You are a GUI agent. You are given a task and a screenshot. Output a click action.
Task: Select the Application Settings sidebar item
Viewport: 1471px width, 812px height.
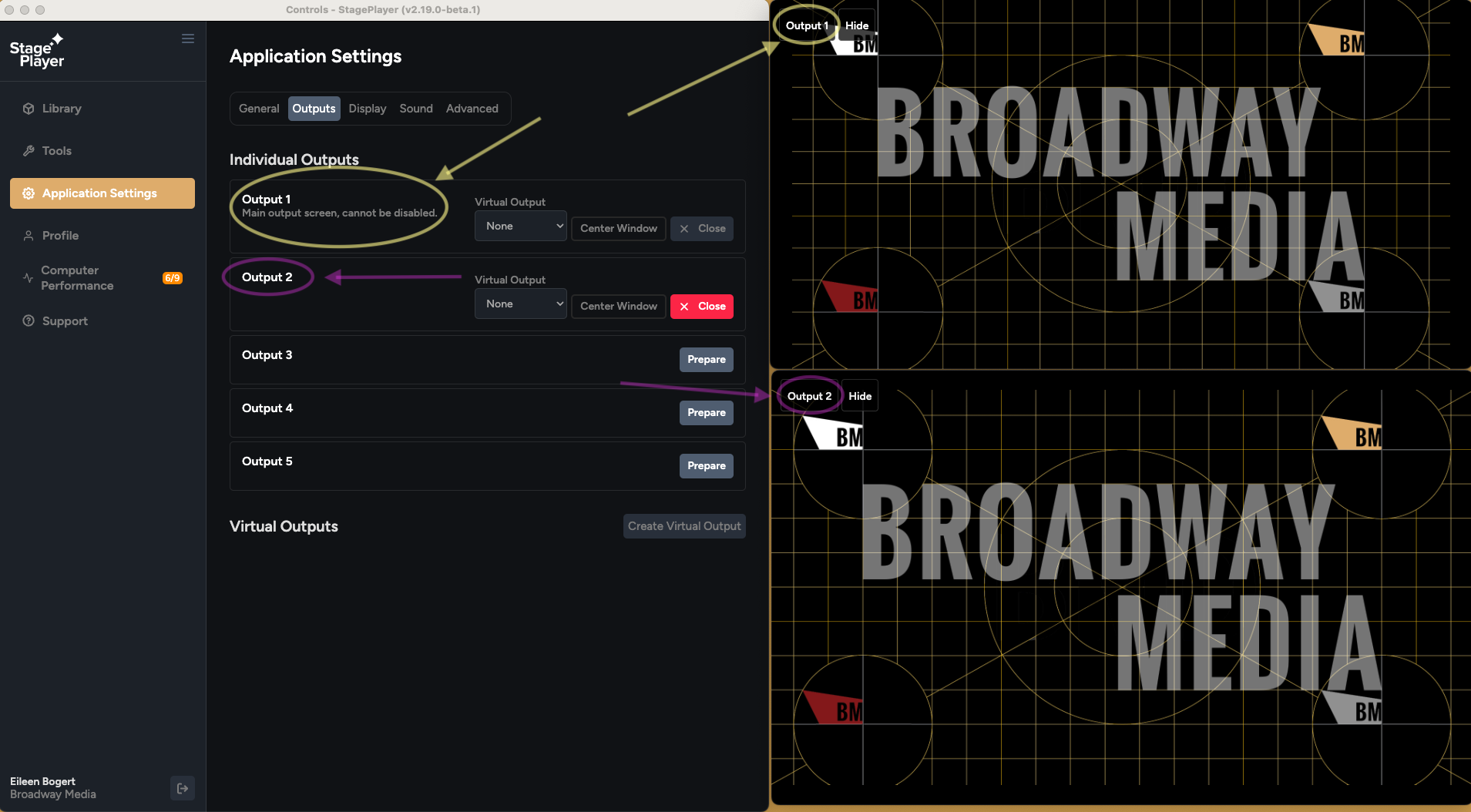coord(102,193)
